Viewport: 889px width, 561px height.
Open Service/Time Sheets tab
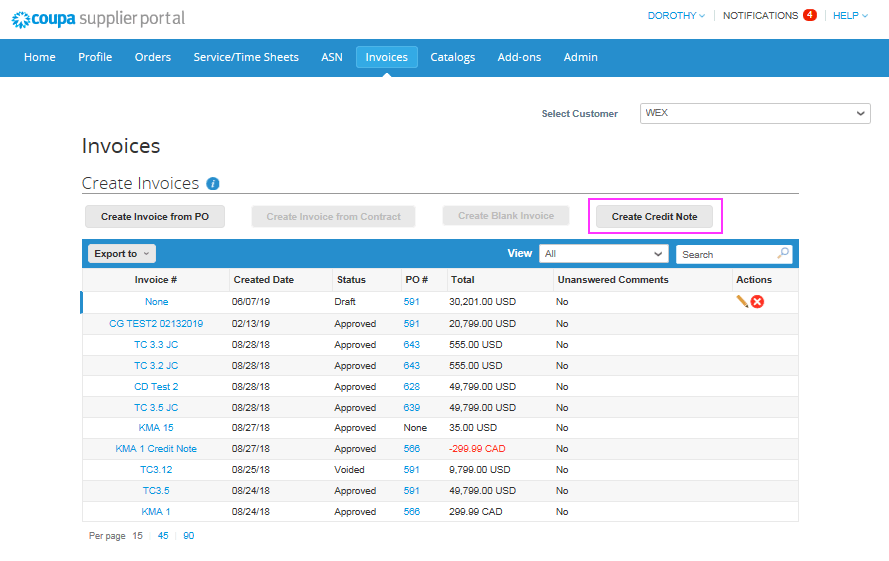pyautogui.click(x=246, y=57)
